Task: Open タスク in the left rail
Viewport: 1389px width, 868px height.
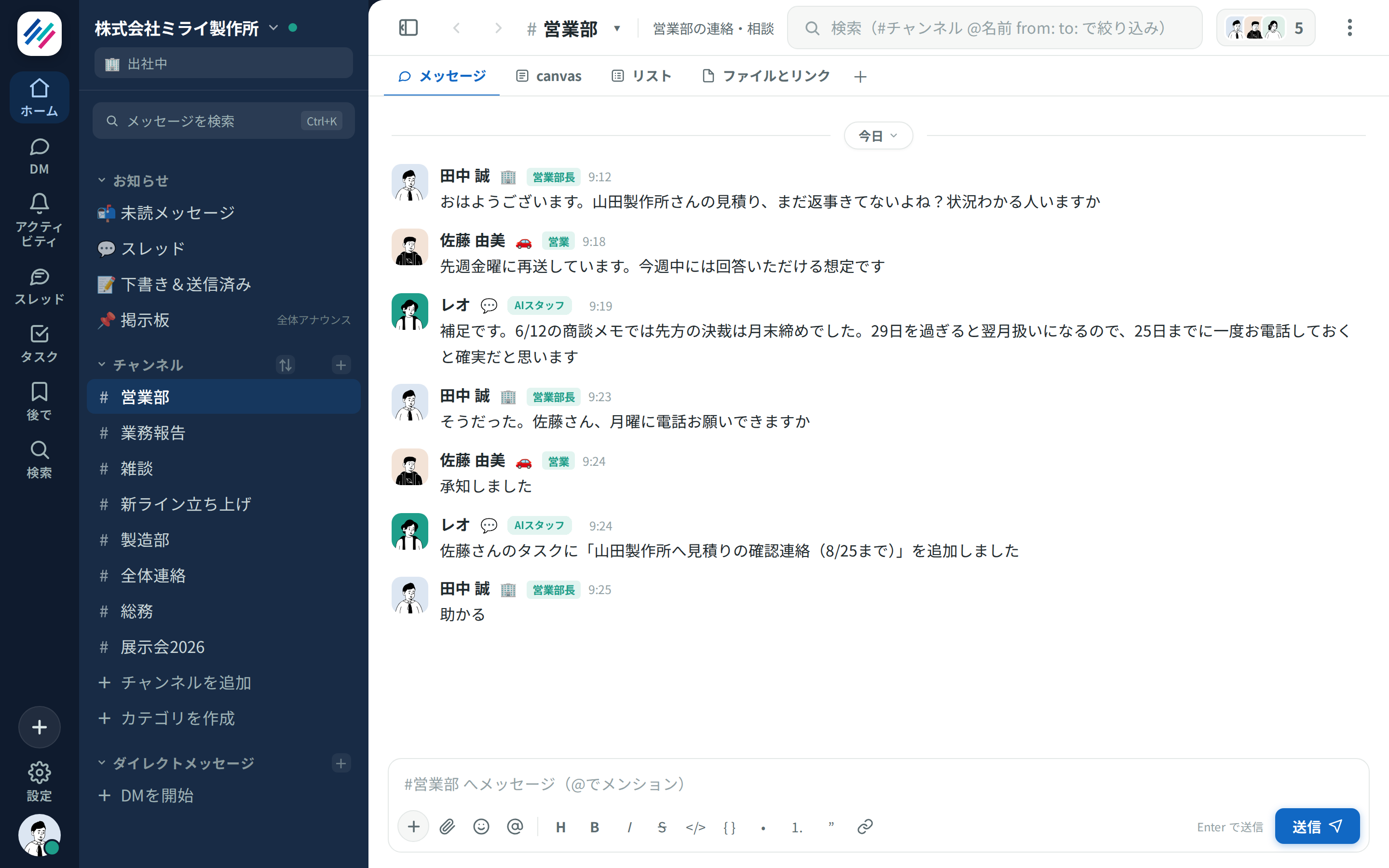Action: coord(39,343)
